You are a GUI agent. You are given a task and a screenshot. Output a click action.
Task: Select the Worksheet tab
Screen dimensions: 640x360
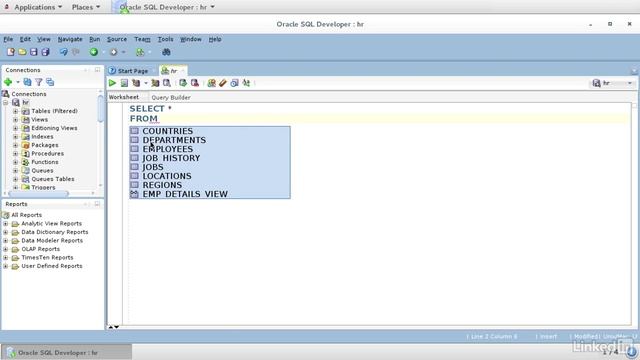click(124, 97)
